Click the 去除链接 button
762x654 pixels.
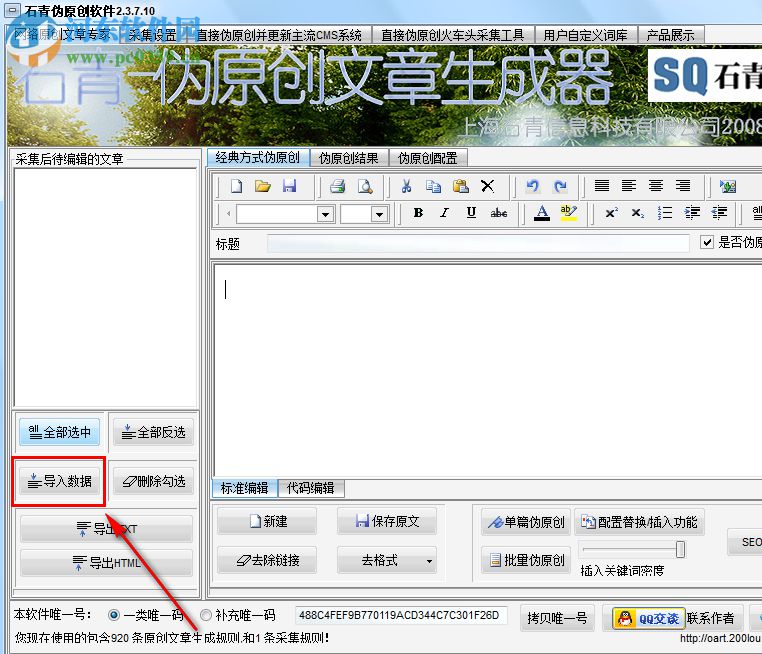[267, 560]
